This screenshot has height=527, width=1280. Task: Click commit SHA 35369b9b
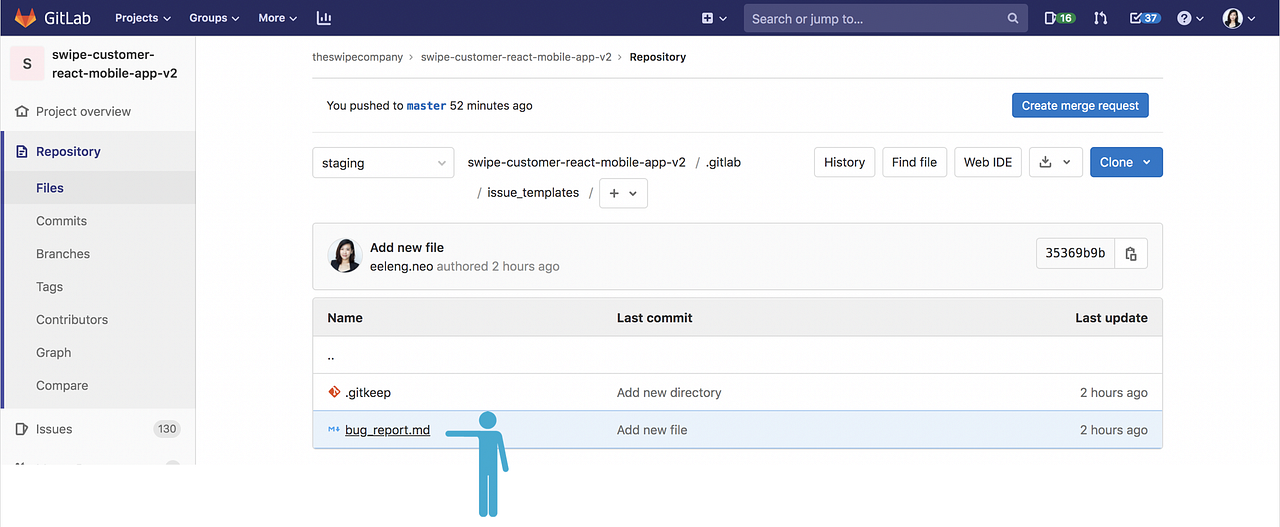coord(1075,254)
